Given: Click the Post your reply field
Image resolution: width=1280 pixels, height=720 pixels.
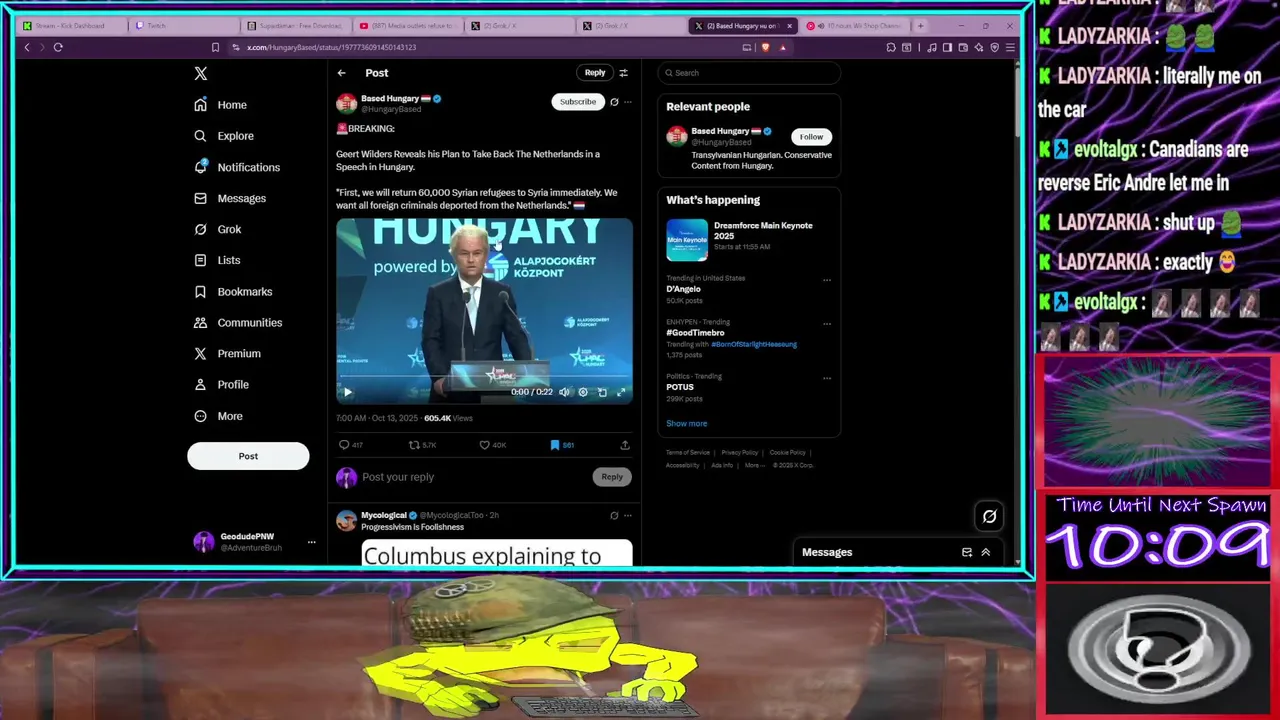Looking at the screenshot, I should (x=474, y=477).
